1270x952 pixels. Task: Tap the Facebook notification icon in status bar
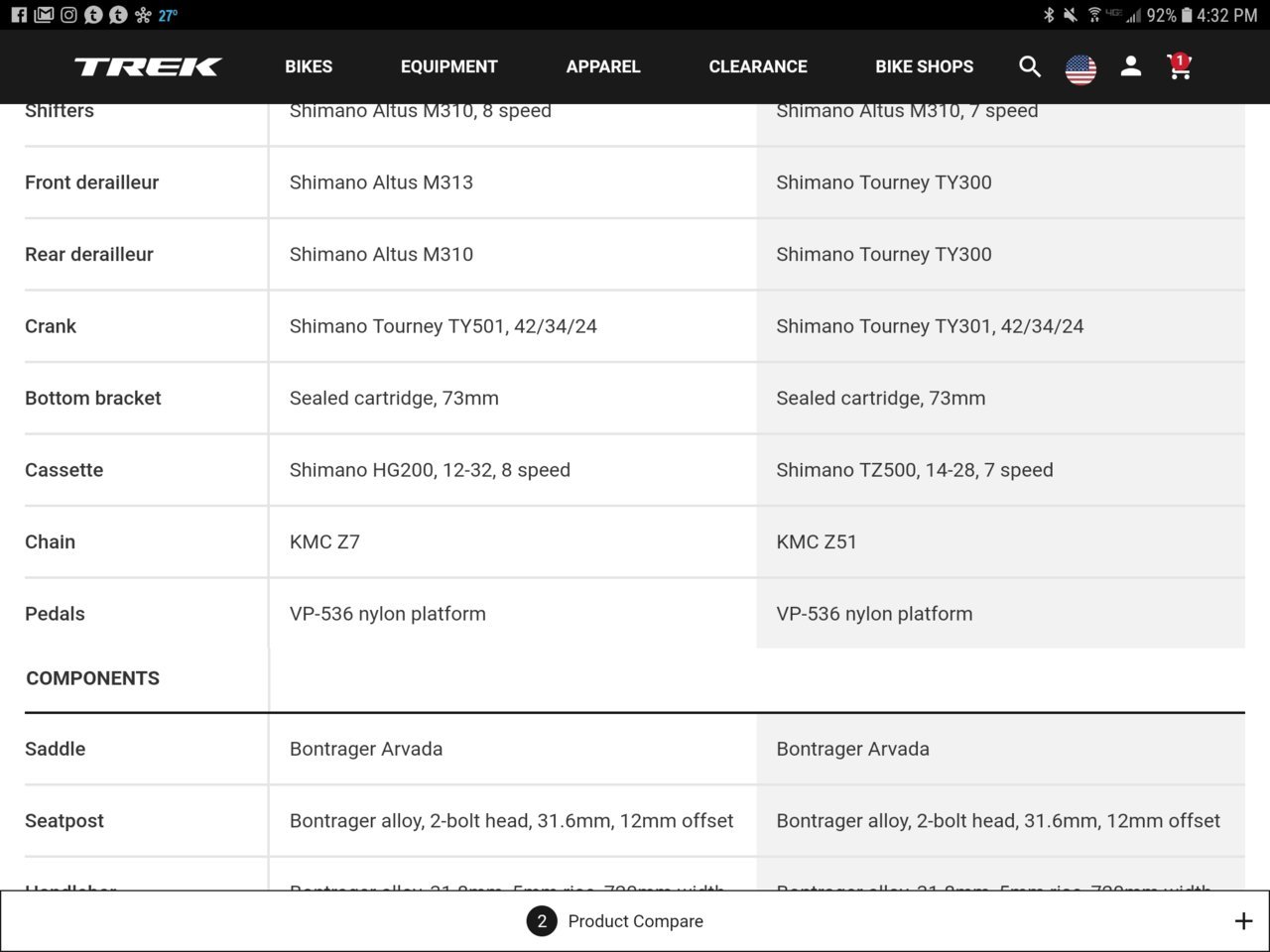point(19,15)
